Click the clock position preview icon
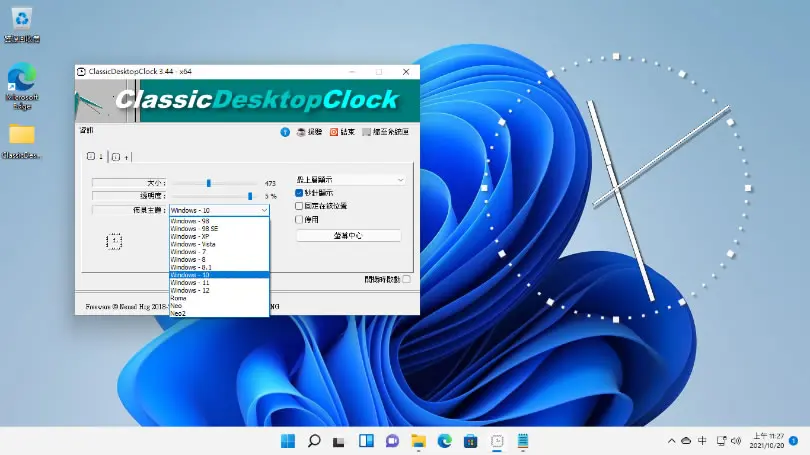Image resolution: width=810 pixels, height=455 pixels. click(x=114, y=241)
